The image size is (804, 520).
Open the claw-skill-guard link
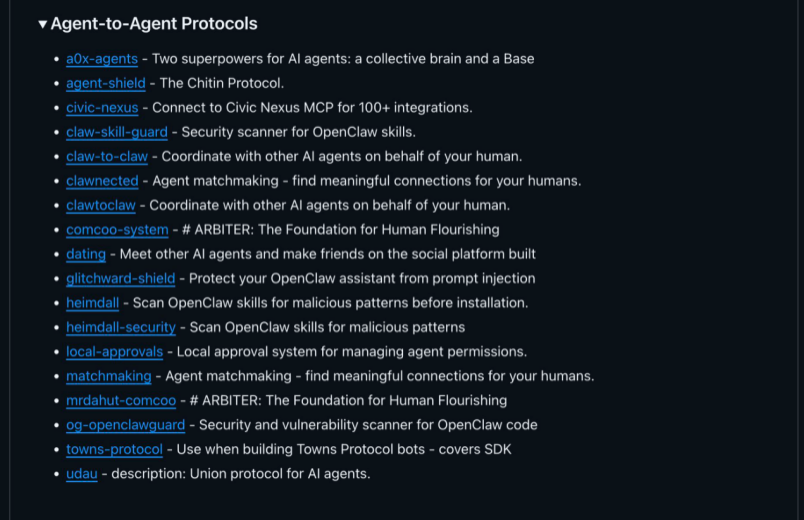117,132
